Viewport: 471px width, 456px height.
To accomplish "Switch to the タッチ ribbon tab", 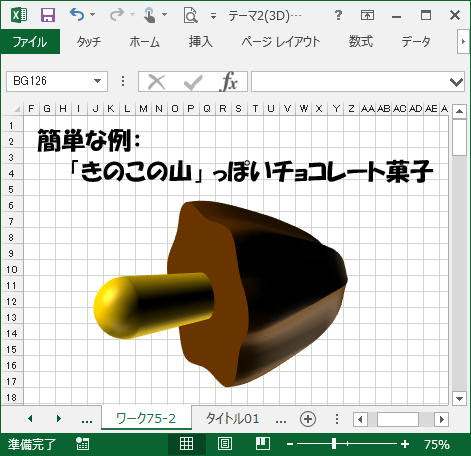I will click(x=88, y=42).
